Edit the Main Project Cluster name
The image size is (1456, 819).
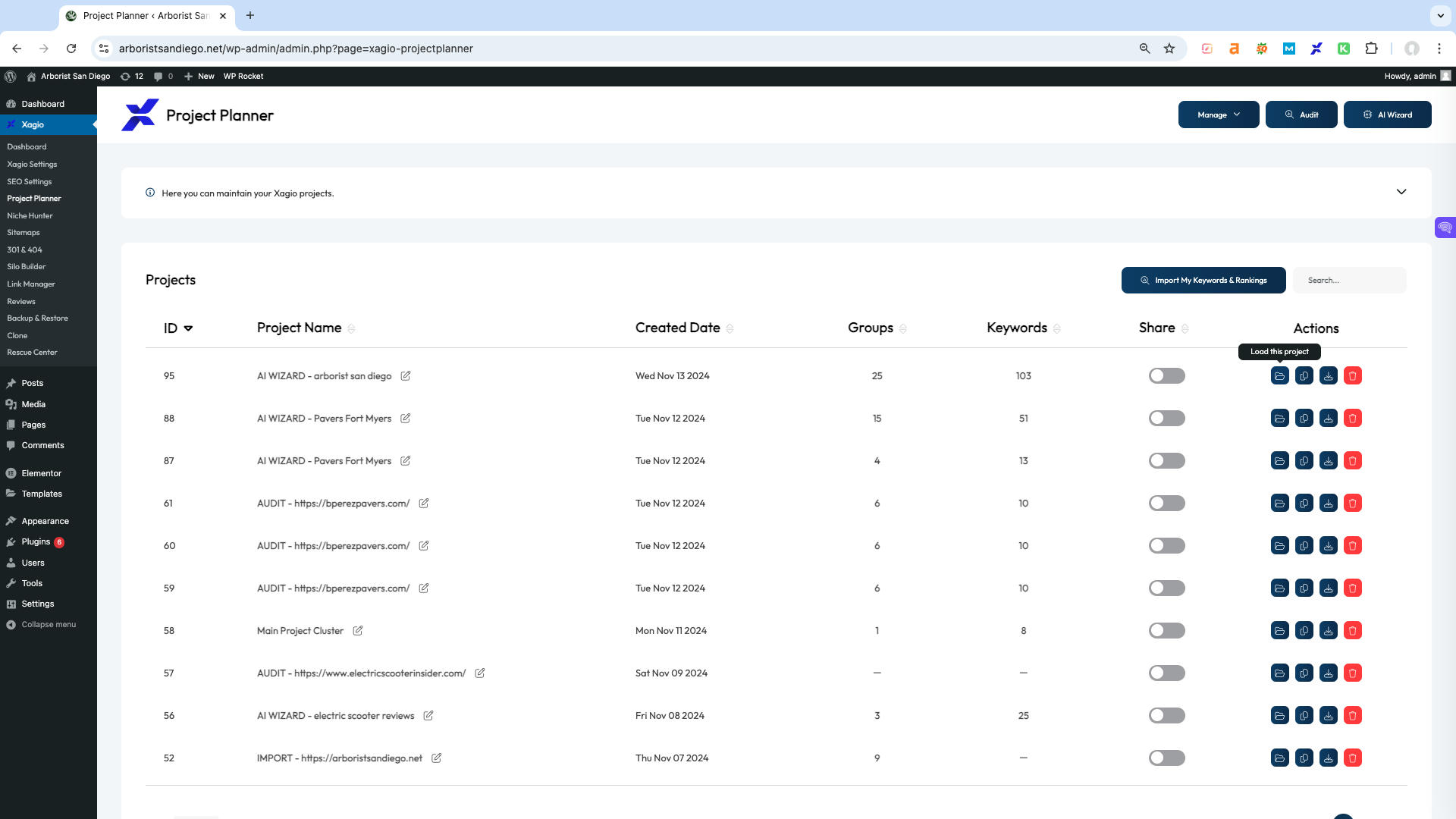[358, 630]
